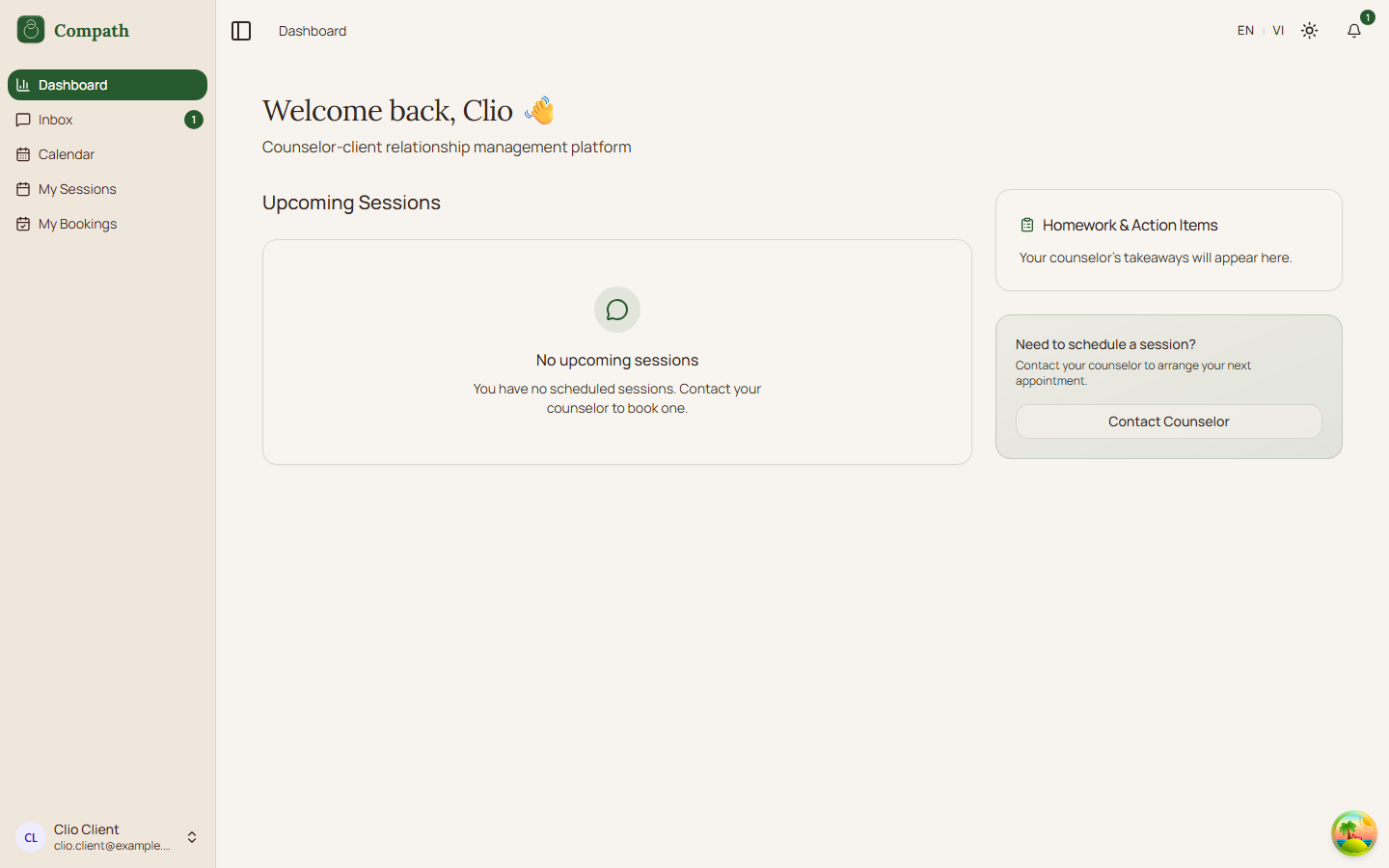Click the CL user avatar
The image size is (1389, 868).
31,837
